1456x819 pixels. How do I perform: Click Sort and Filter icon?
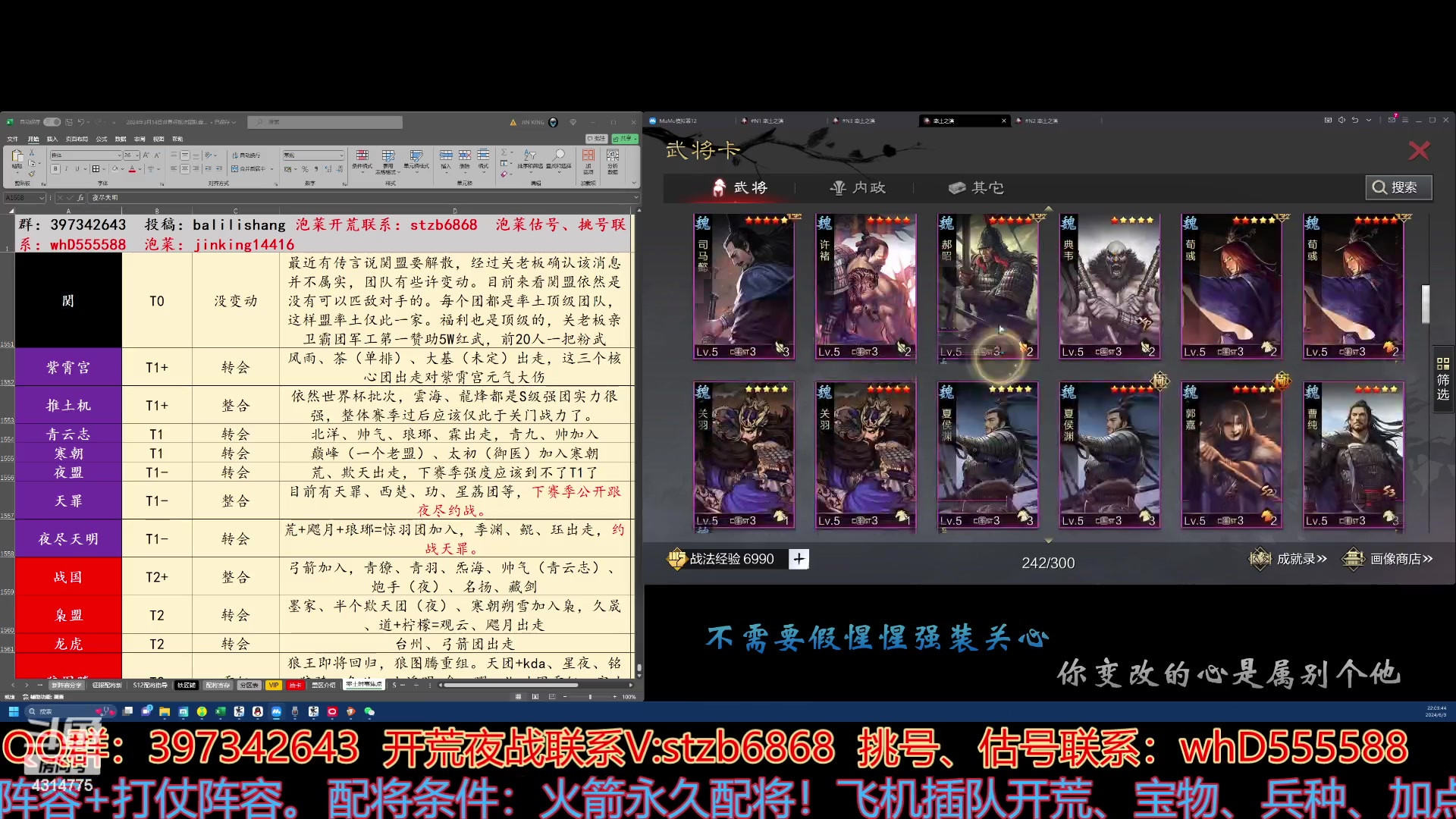530,155
